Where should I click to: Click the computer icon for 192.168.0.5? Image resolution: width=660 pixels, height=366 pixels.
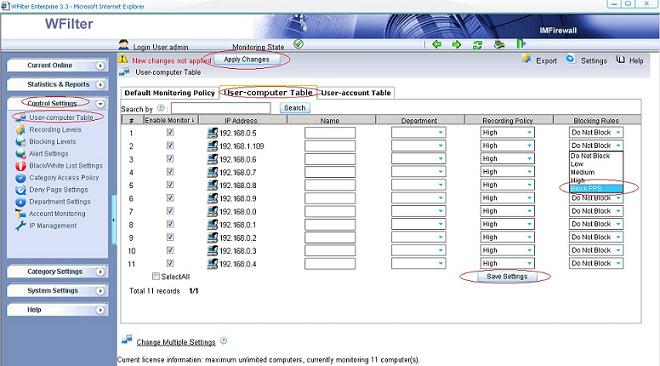pyautogui.click(x=213, y=133)
